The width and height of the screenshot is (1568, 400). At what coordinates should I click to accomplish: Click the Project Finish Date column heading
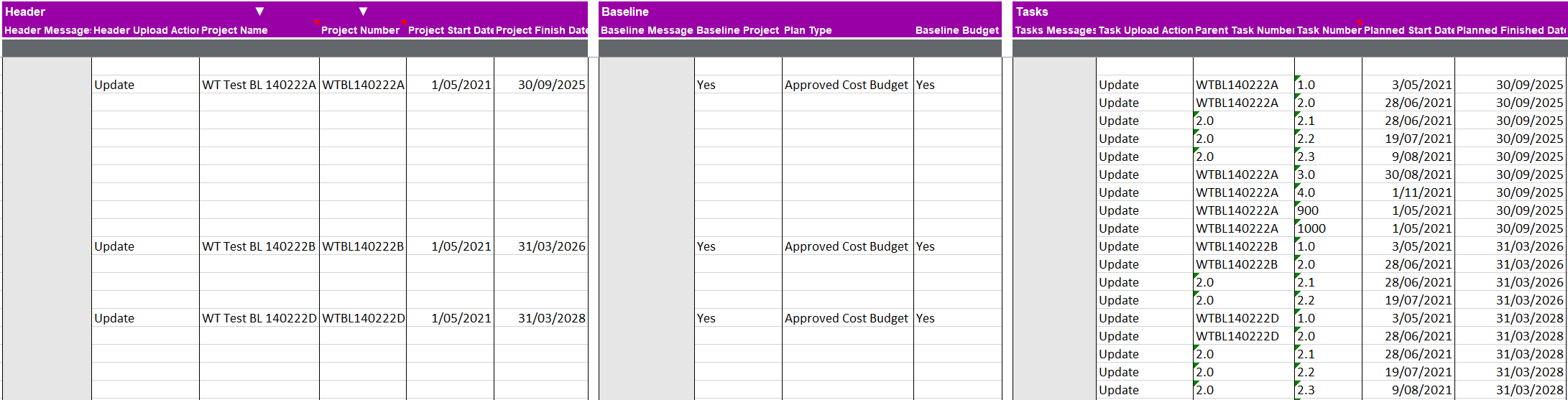pyautogui.click(x=541, y=30)
